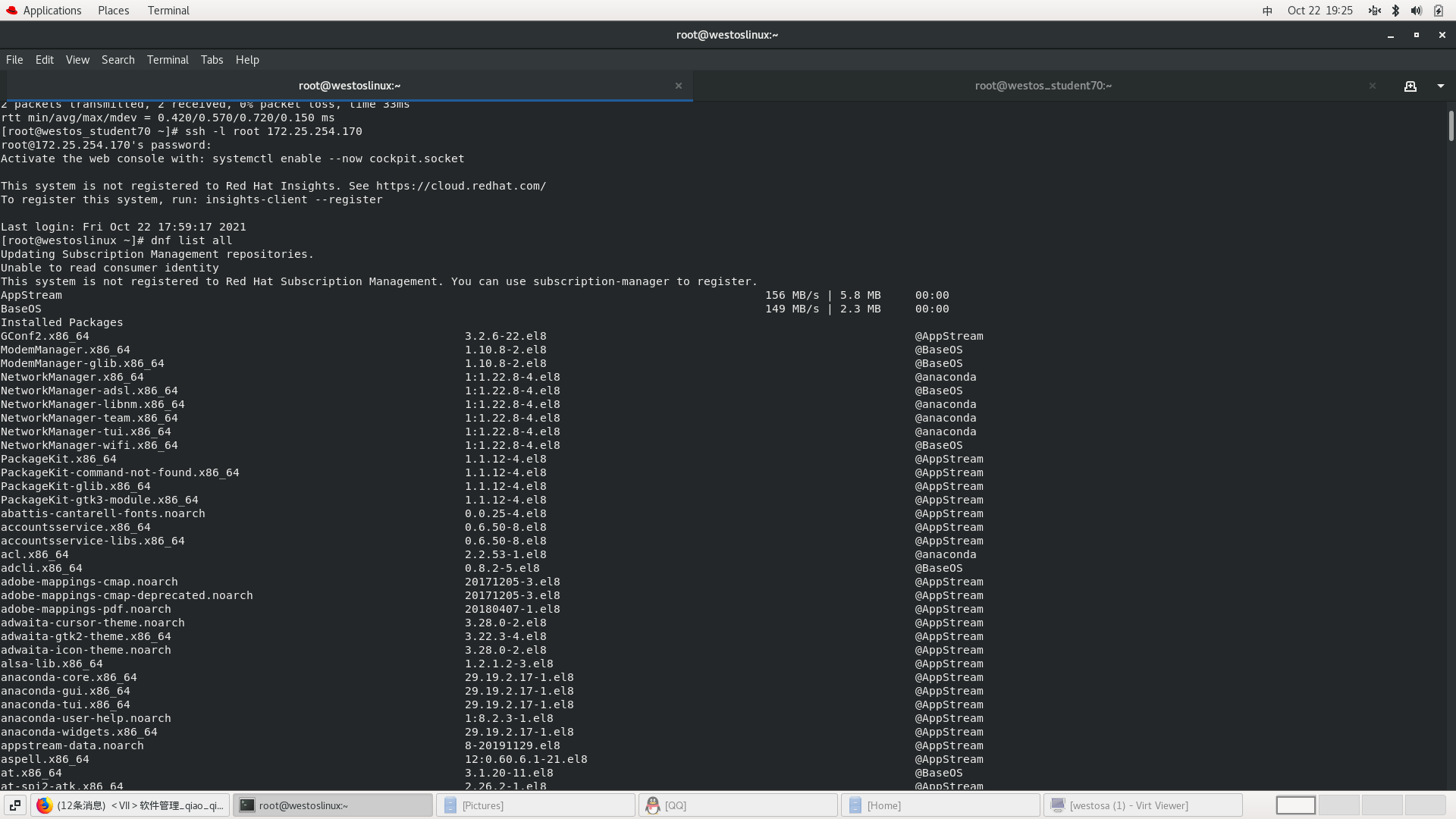The height and width of the screenshot is (819, 1456).
Task: Open the Places menu in top bar
Action: coord(113,11)
